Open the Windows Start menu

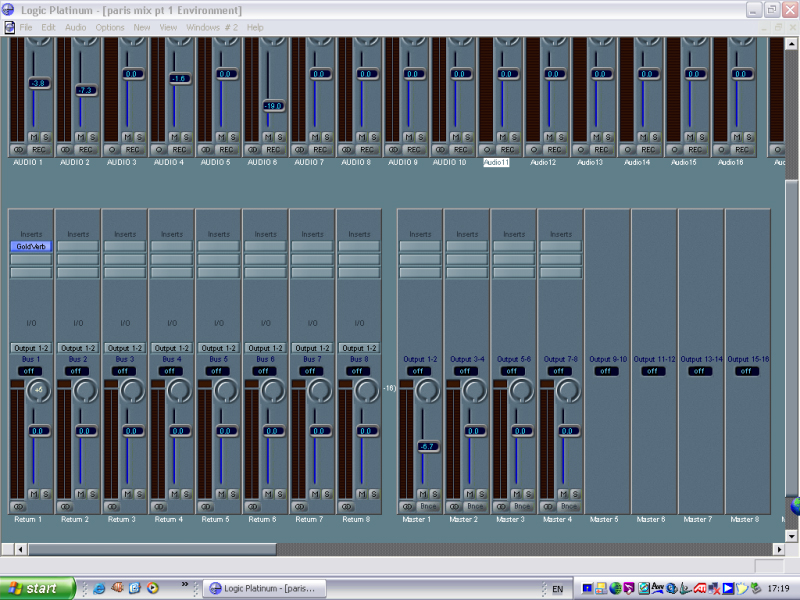coord(37,589)
